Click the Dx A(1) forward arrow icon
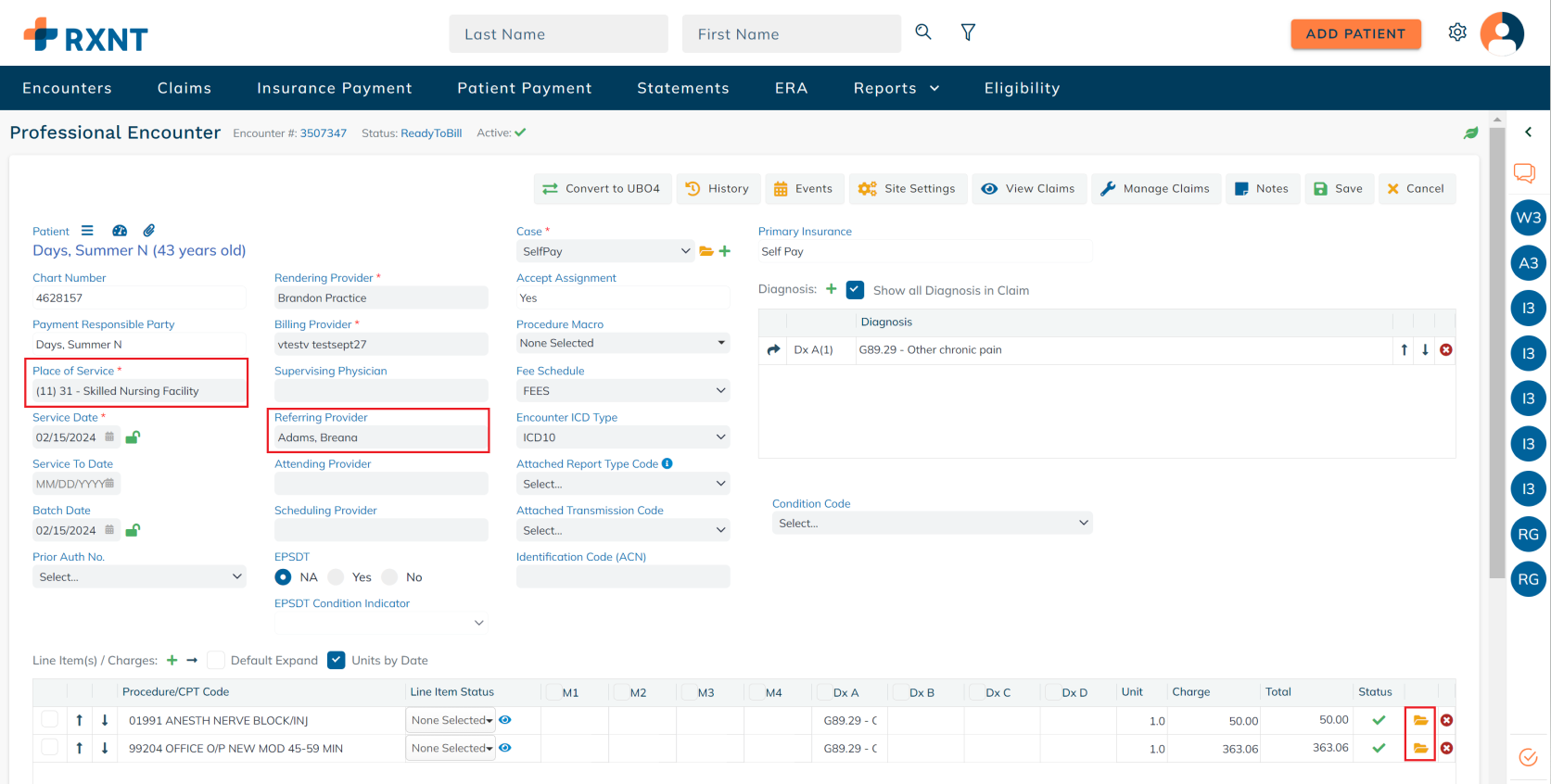 pyautogui.click(x=774, y=349)
